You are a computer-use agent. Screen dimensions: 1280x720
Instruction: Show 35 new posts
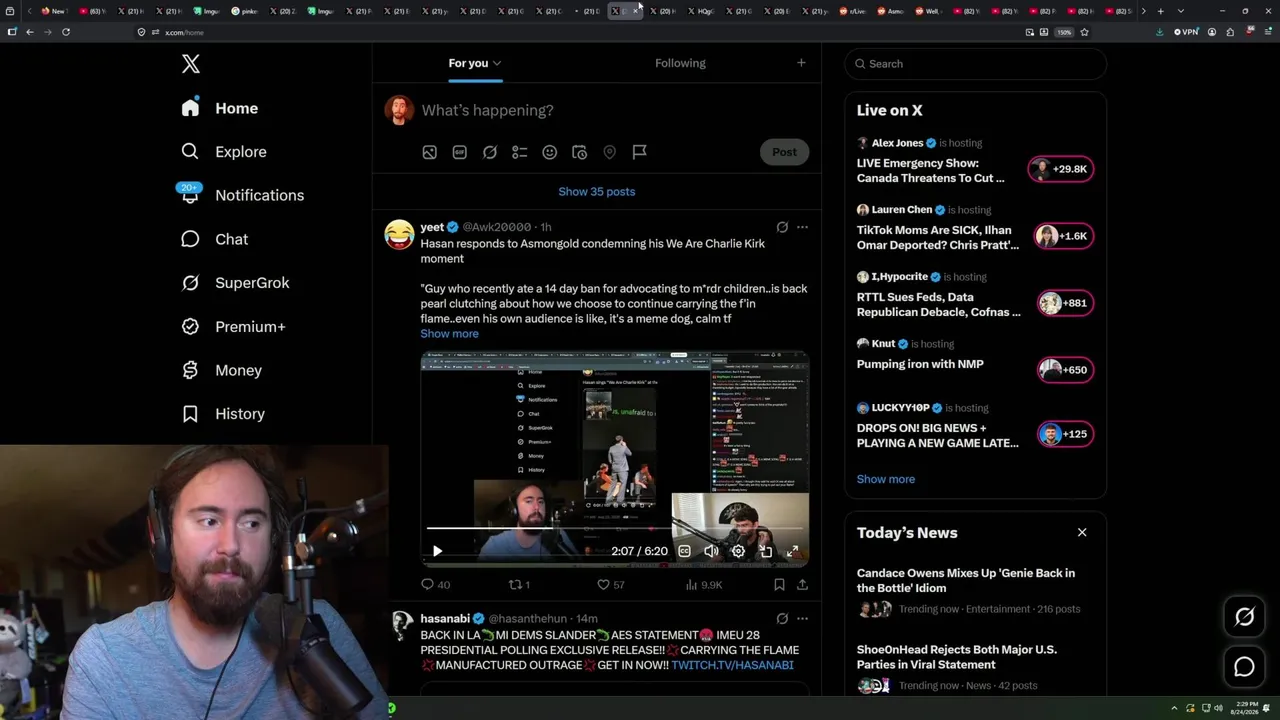[x=597, y=192]
